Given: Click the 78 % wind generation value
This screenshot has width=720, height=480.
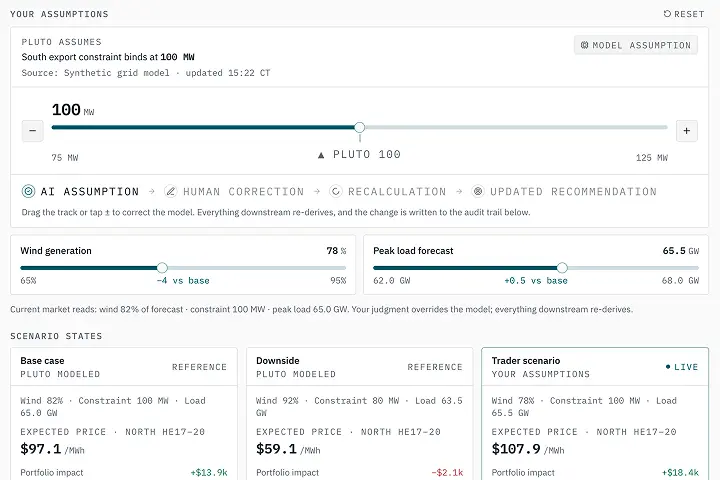Looking at the screenshot, I should tap(336, 251).
